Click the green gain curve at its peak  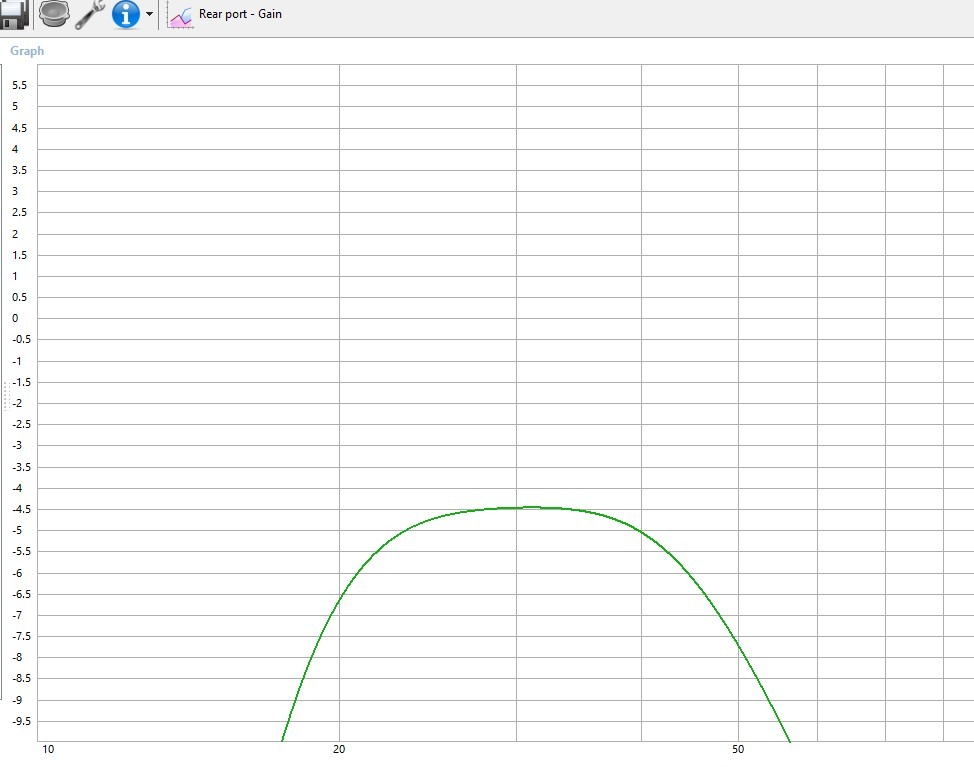(x=533, y=507)
